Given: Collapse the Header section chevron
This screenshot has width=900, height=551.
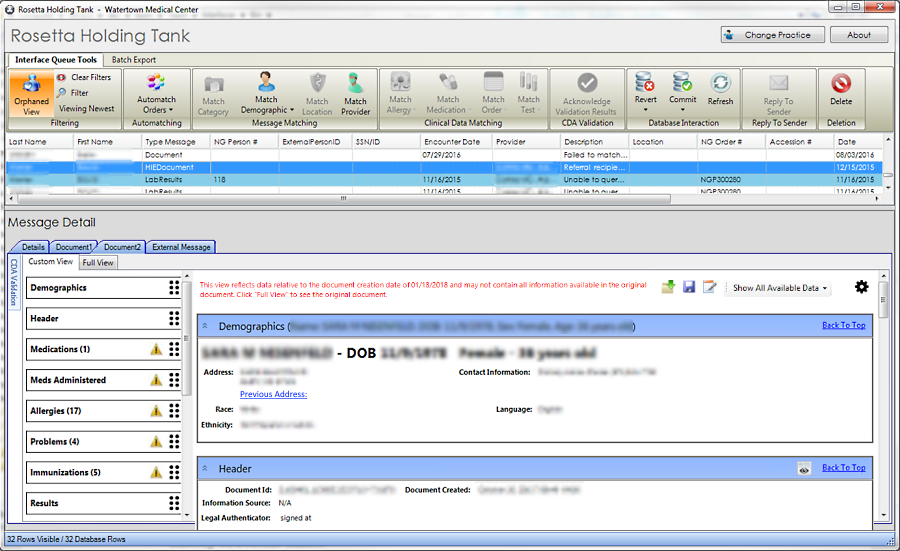Looking at the screenshot, I should click(205, 468).
